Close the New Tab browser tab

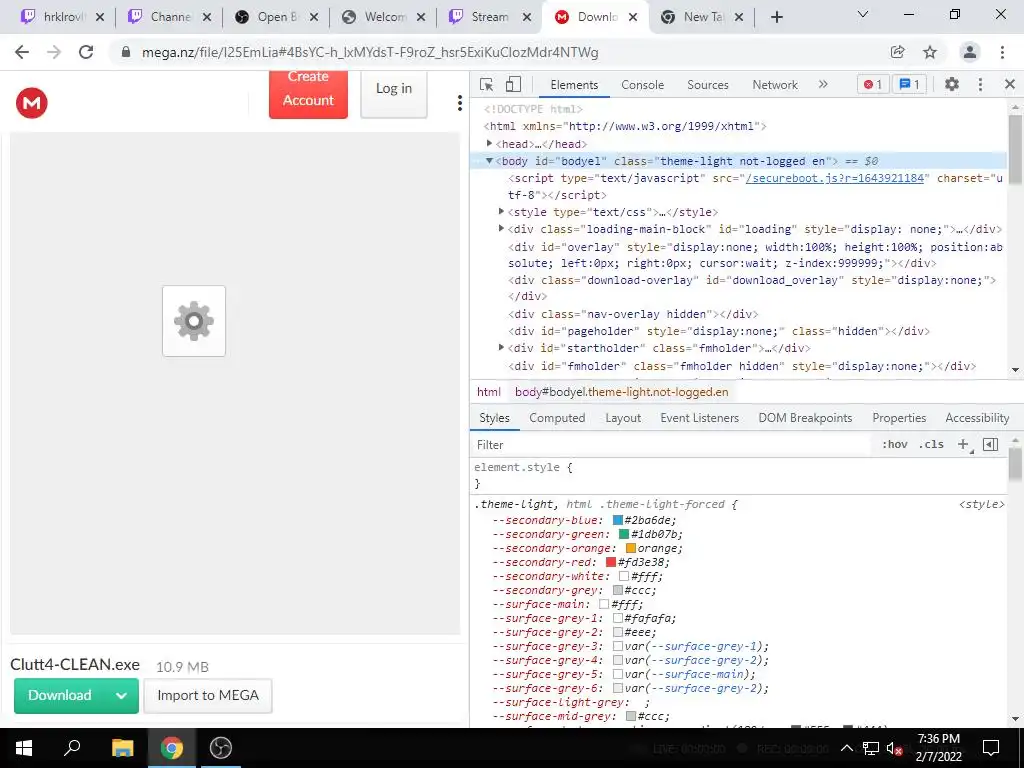739,18
